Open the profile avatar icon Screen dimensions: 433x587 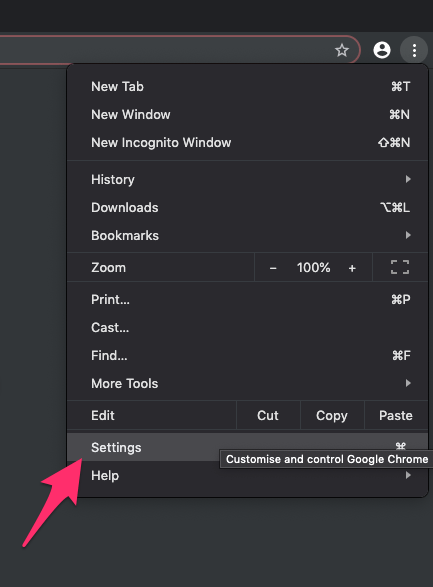[382, 50]
